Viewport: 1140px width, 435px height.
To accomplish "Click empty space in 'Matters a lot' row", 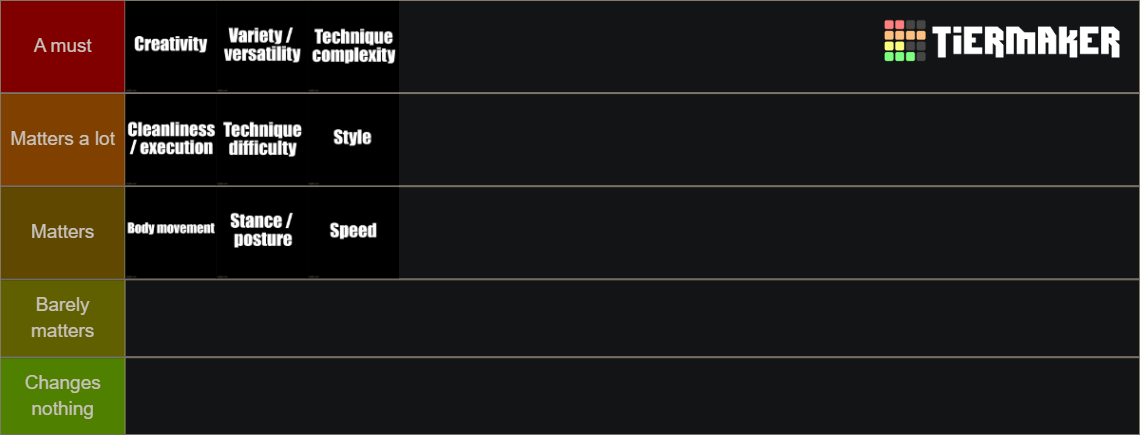I will [x=768, y=140].
